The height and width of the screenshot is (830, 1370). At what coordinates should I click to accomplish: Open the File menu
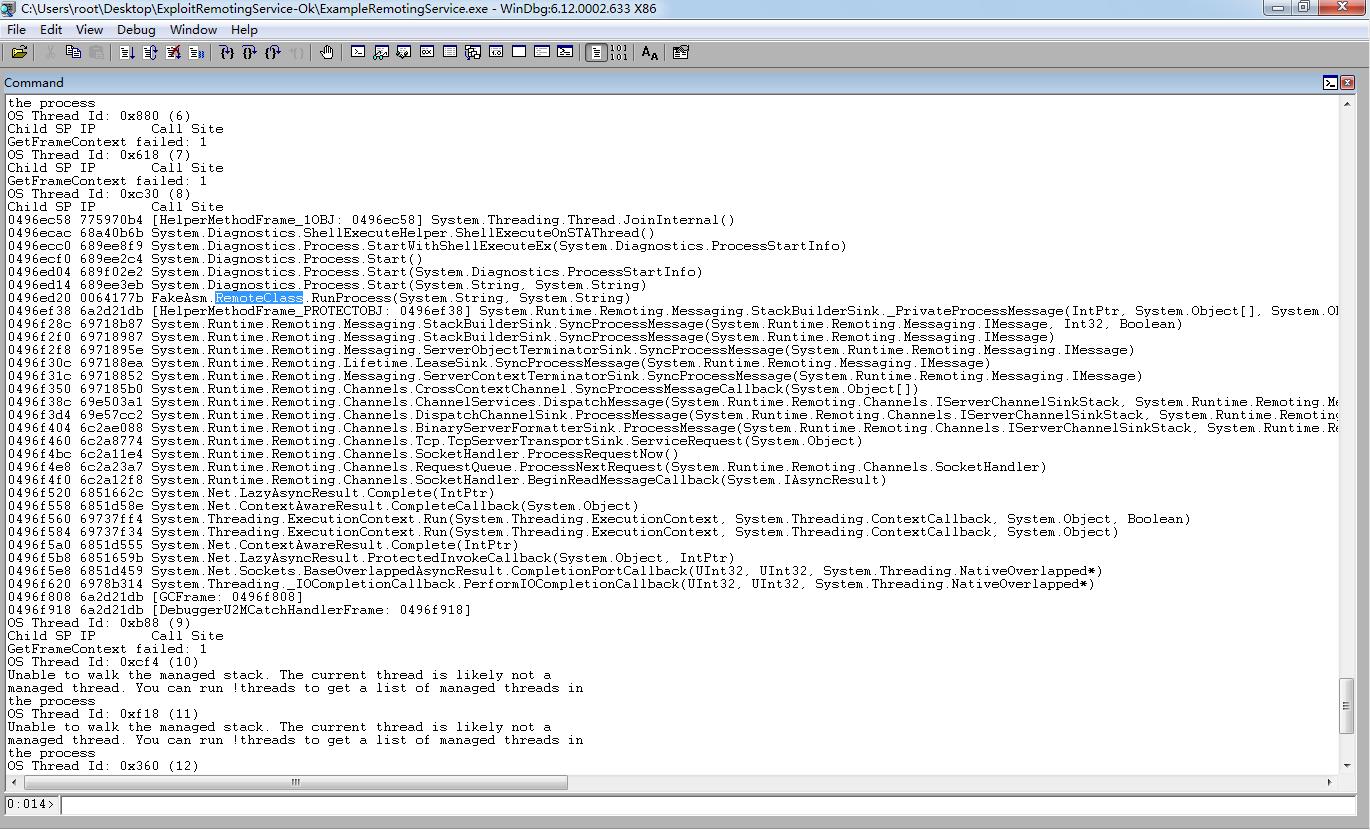point(16,29)
